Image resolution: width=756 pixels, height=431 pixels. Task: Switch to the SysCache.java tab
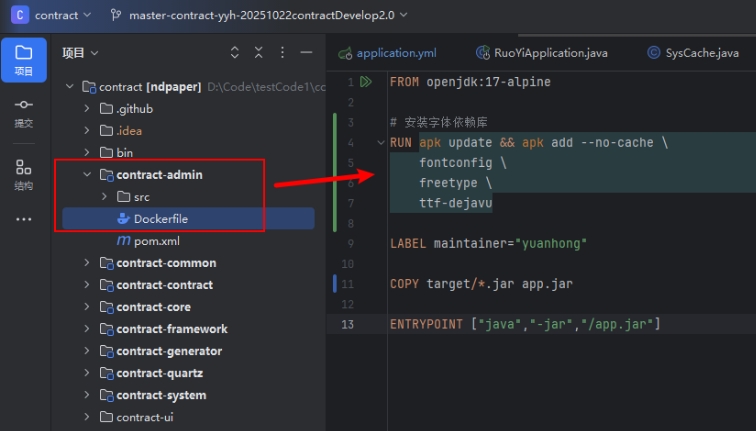point(692,53)
